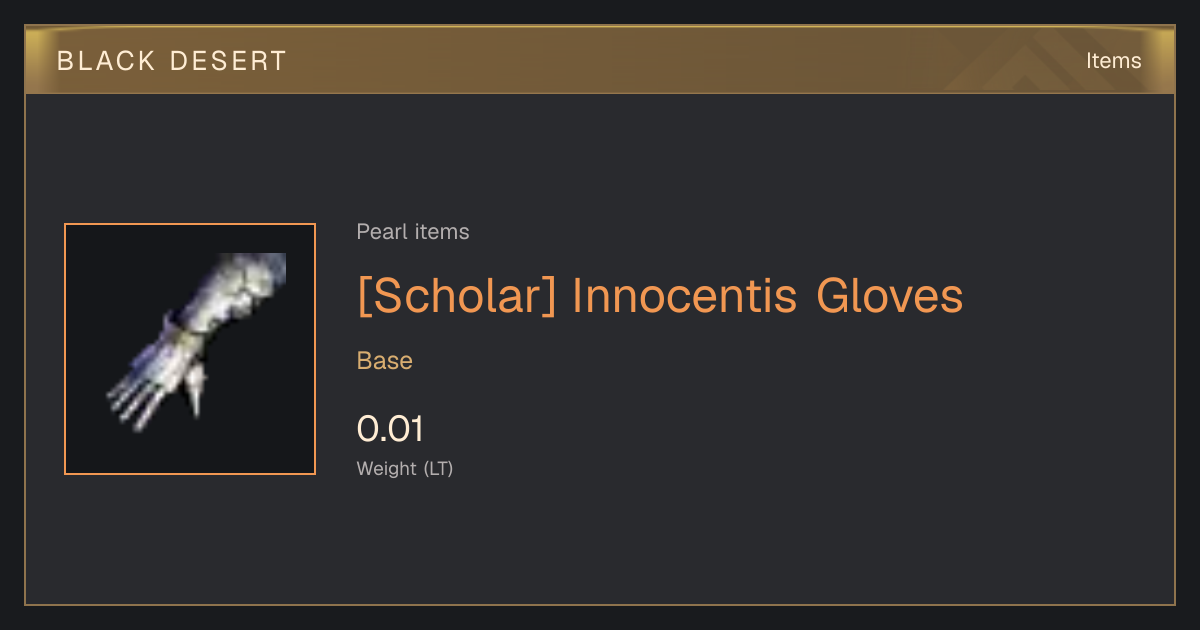Click the orange frame around item icon
Image resolution: width=1200 pixels, height=630 pixels.
pos(190,349)
